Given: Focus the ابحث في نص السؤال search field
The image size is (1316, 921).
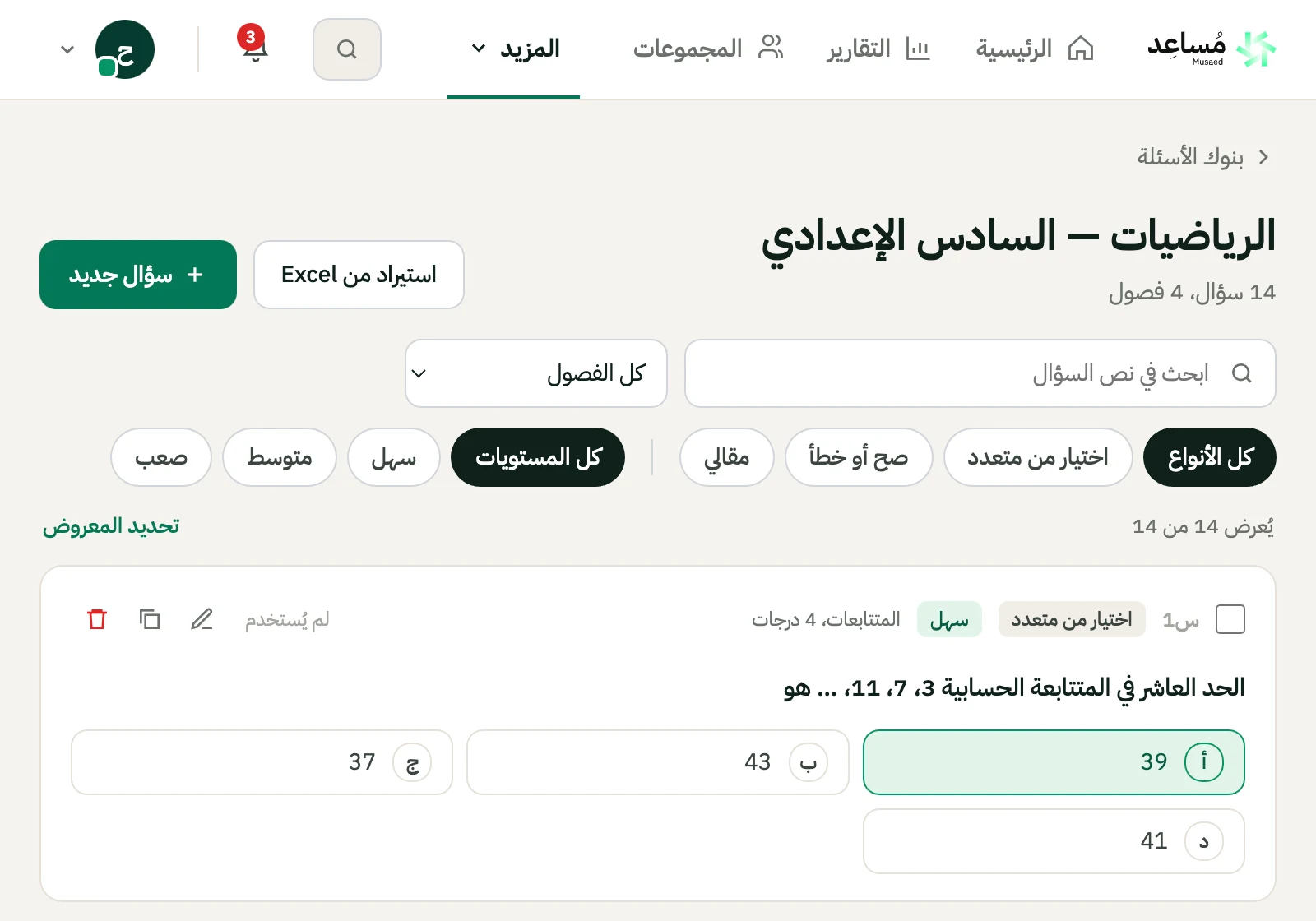Looking at the screenshot, I should click(x=980, y=373).
